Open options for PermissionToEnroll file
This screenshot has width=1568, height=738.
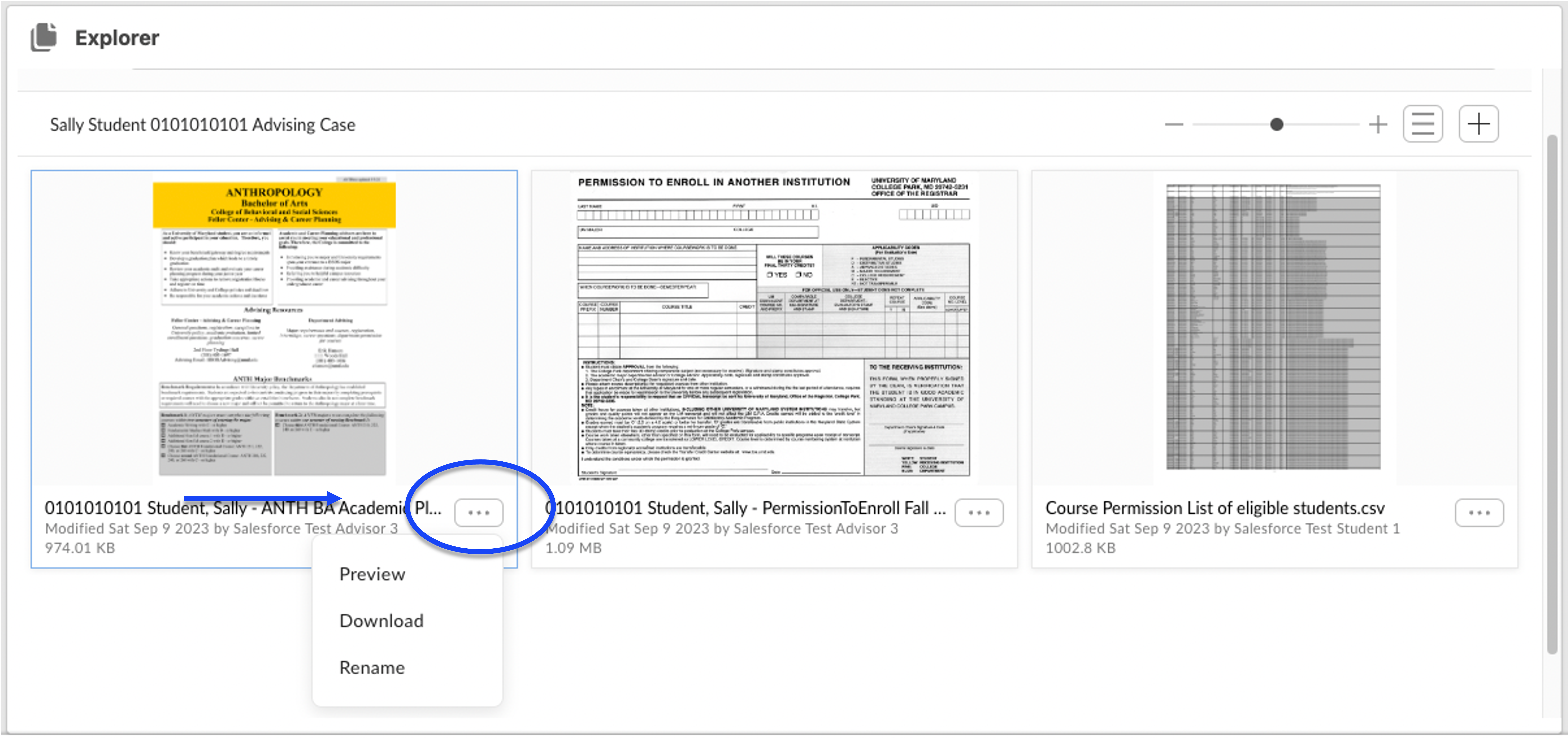point(978,512)
